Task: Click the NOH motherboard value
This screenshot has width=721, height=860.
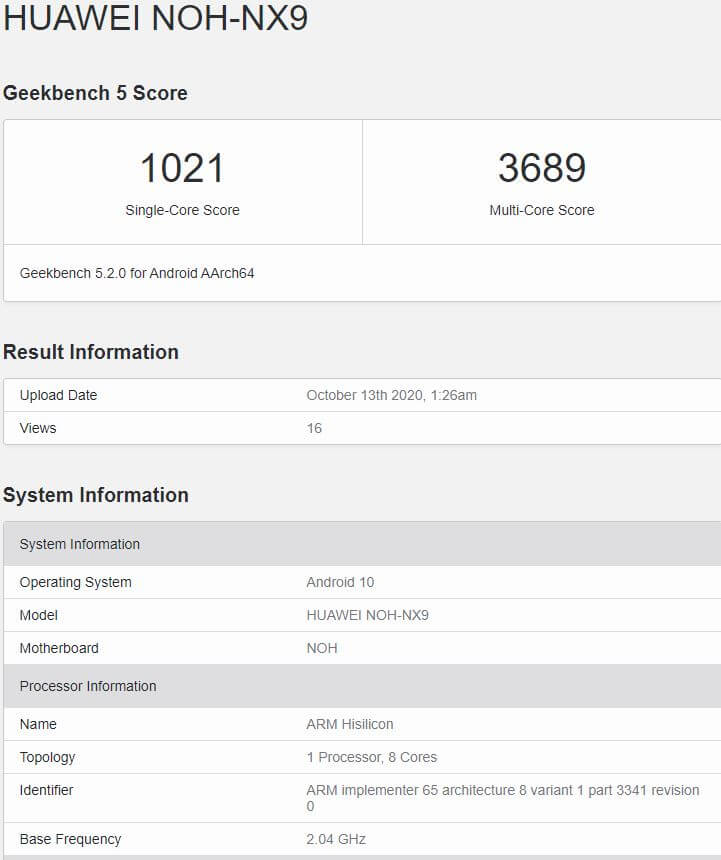Action: point(322,648)
